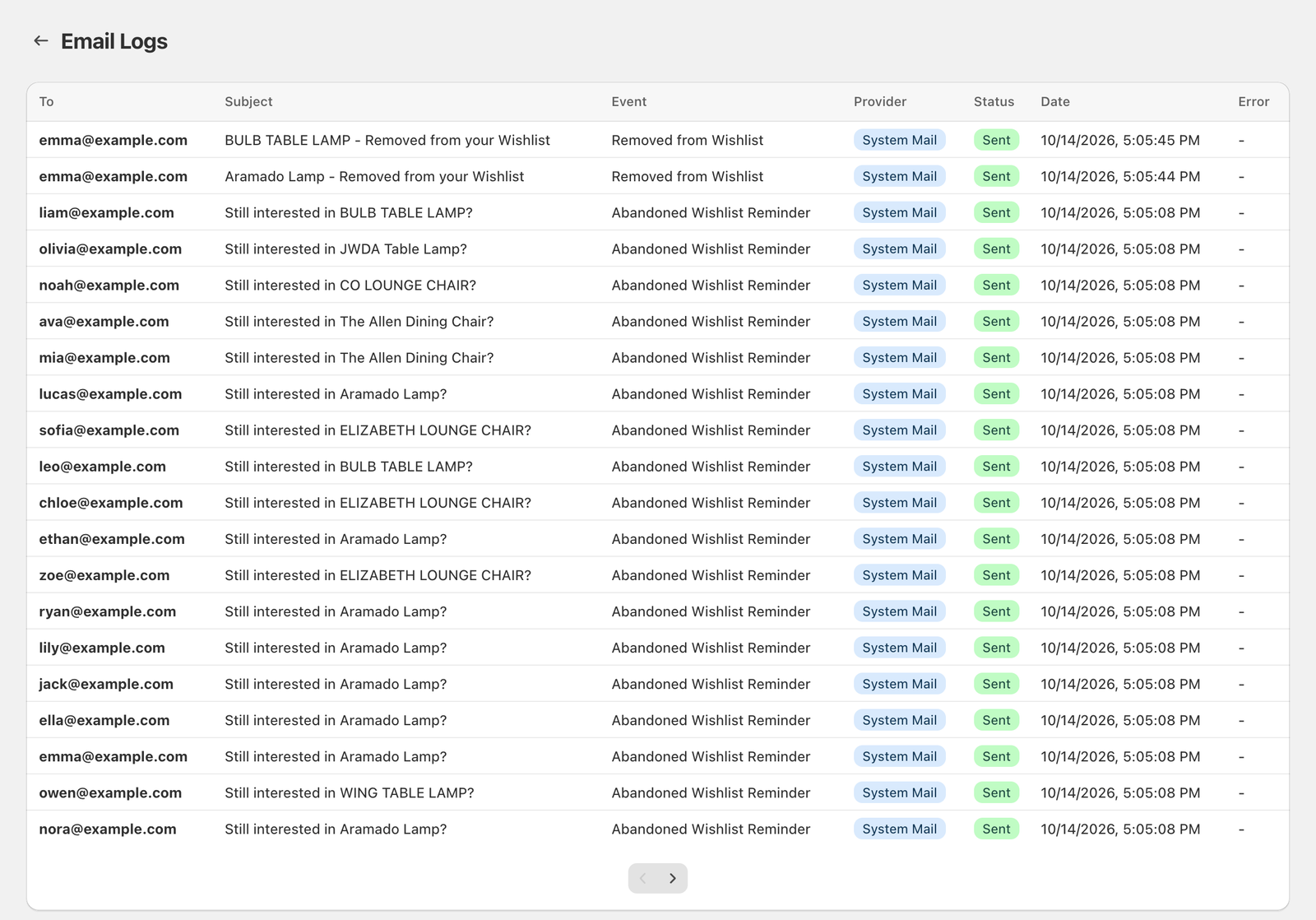Screen dimensions: 1316x920
Task: Click subject 'BULB TABLE LAMP - Removed from your Wishlist'
Action: click(387, 140)
